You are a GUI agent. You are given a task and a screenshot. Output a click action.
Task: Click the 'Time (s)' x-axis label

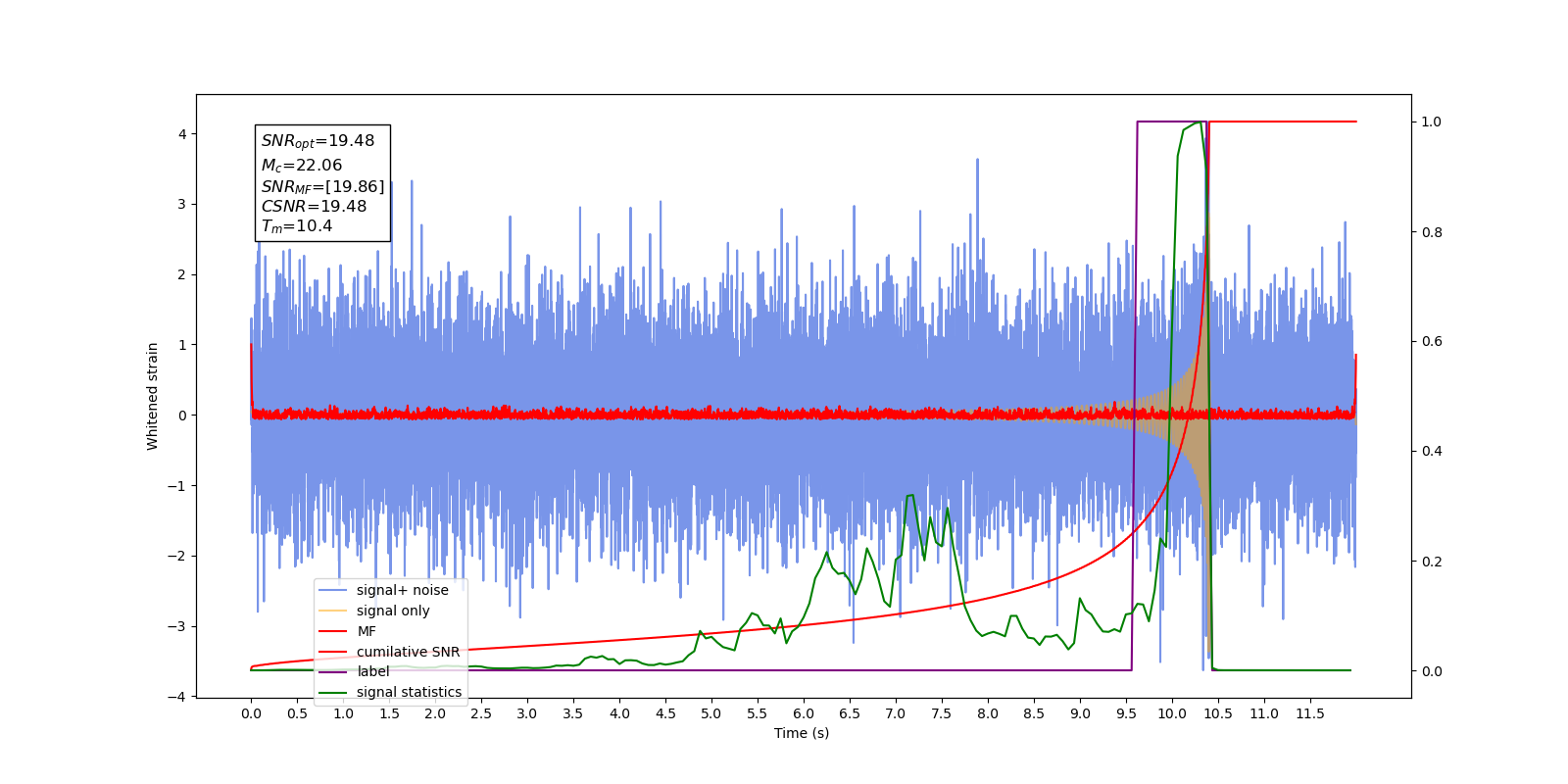pos(802,733)
